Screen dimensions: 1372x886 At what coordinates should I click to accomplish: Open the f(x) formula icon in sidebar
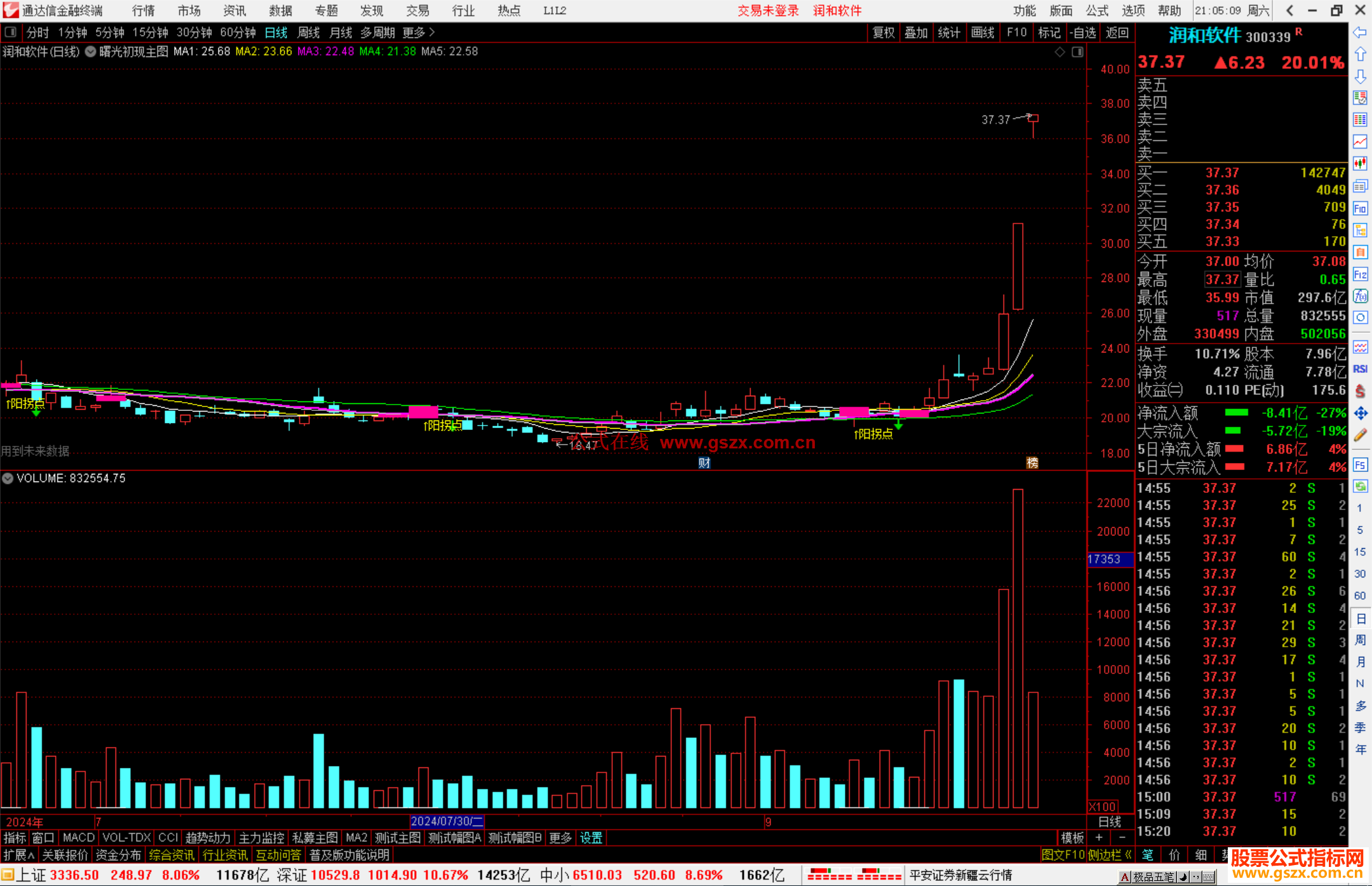click(x=1360, y=296)
